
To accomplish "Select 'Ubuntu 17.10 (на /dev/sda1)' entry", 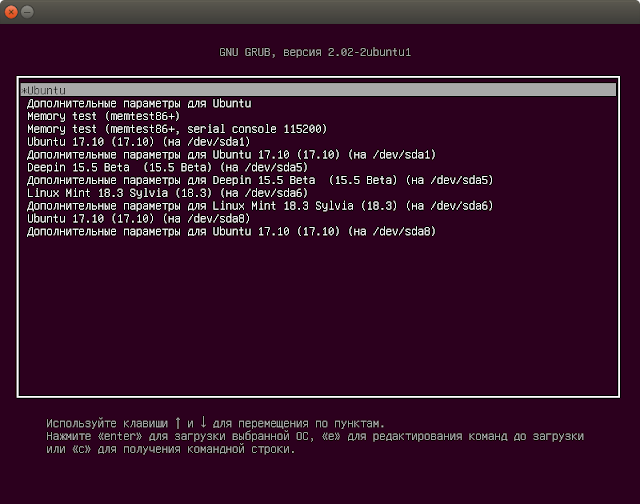I will pos(139,142).
